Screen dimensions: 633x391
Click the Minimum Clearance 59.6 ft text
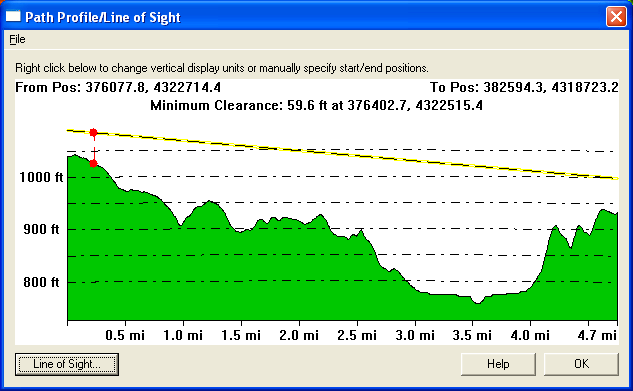tap(316, 105)
